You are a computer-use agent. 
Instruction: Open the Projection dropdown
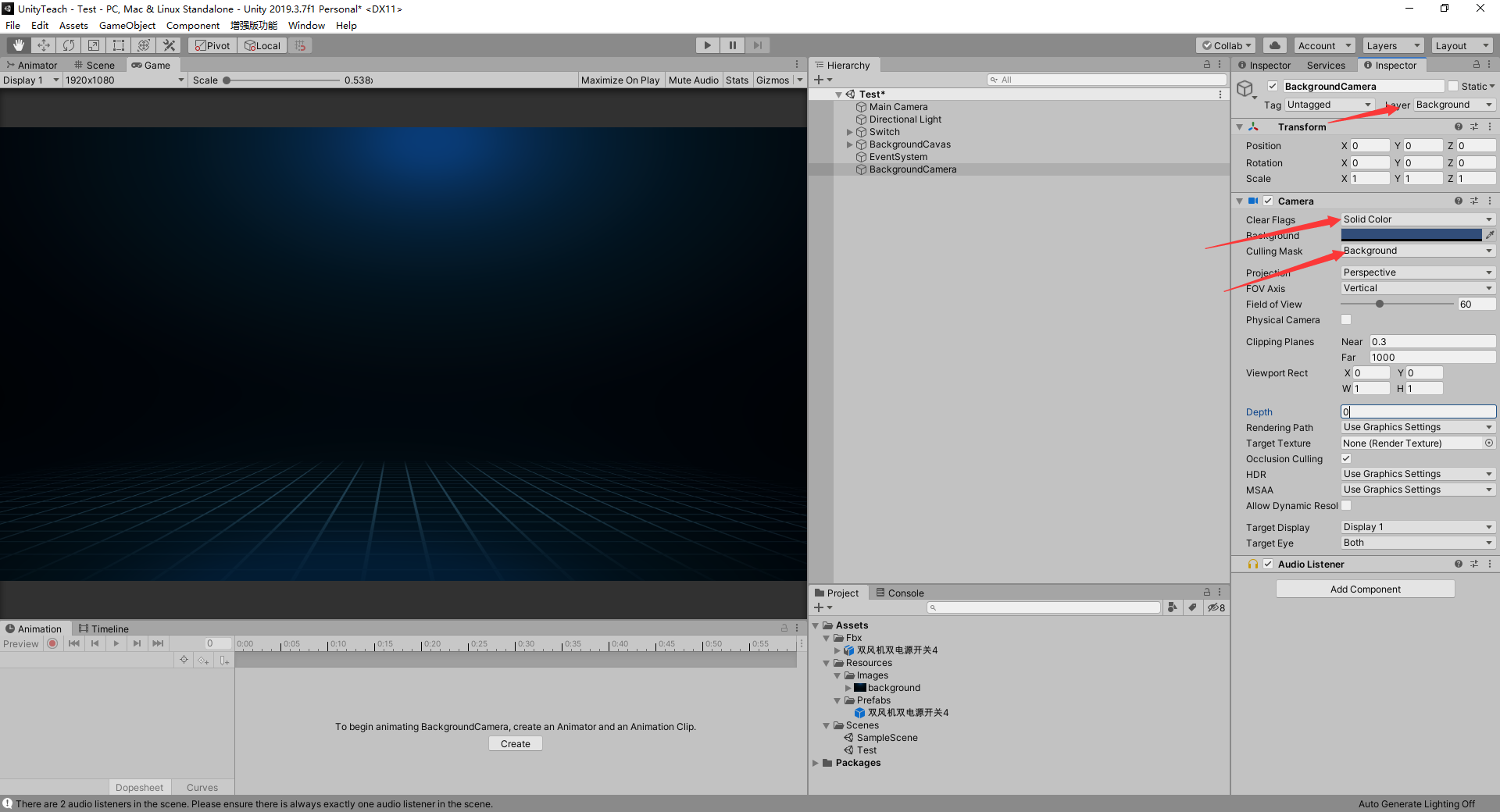pyautogui.click(x=1418, y=272)
